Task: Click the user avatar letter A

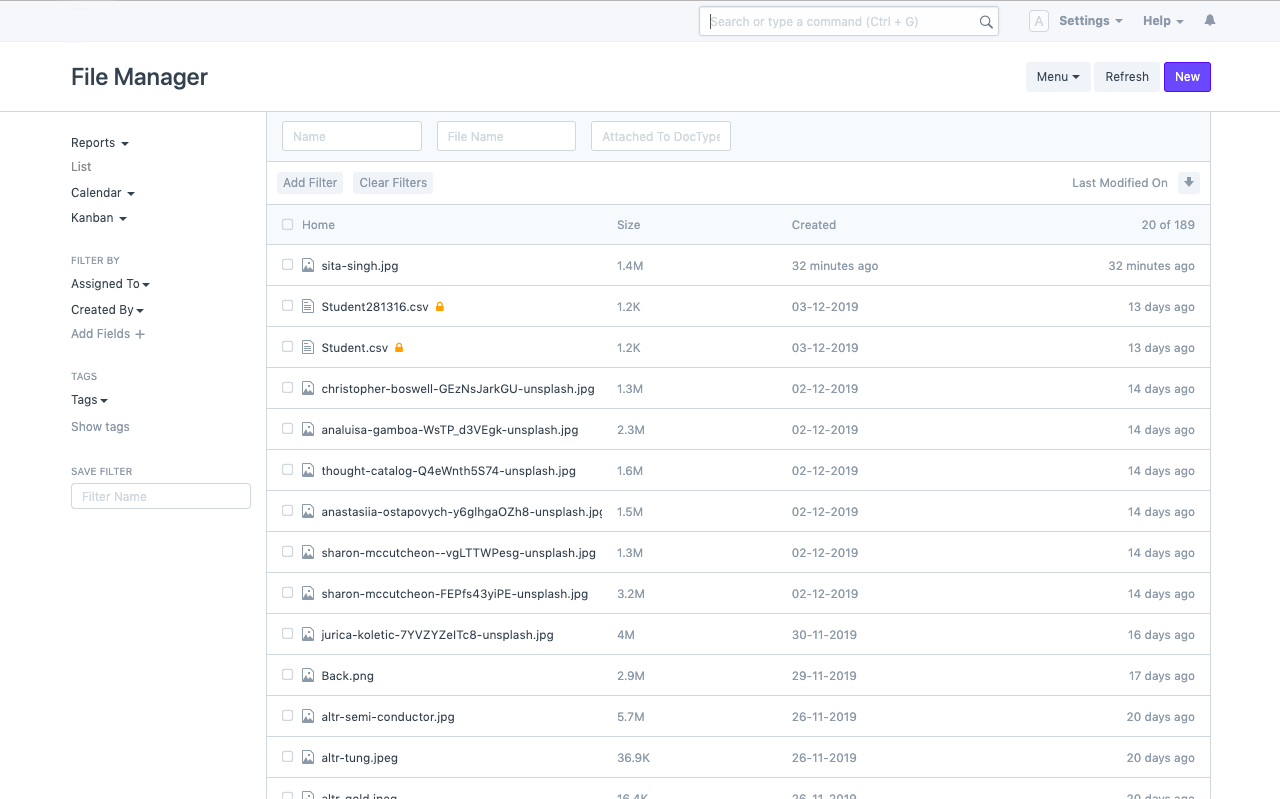Action: pos(1038,21)
